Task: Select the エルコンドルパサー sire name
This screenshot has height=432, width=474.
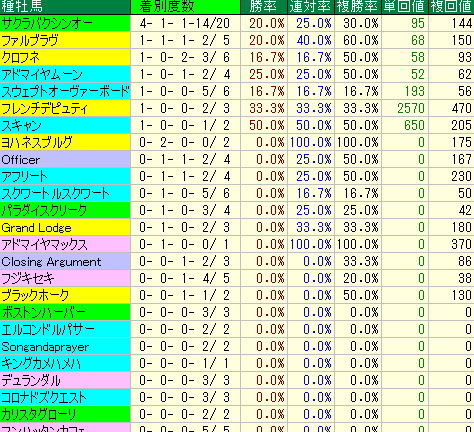Action: point(65,329)
